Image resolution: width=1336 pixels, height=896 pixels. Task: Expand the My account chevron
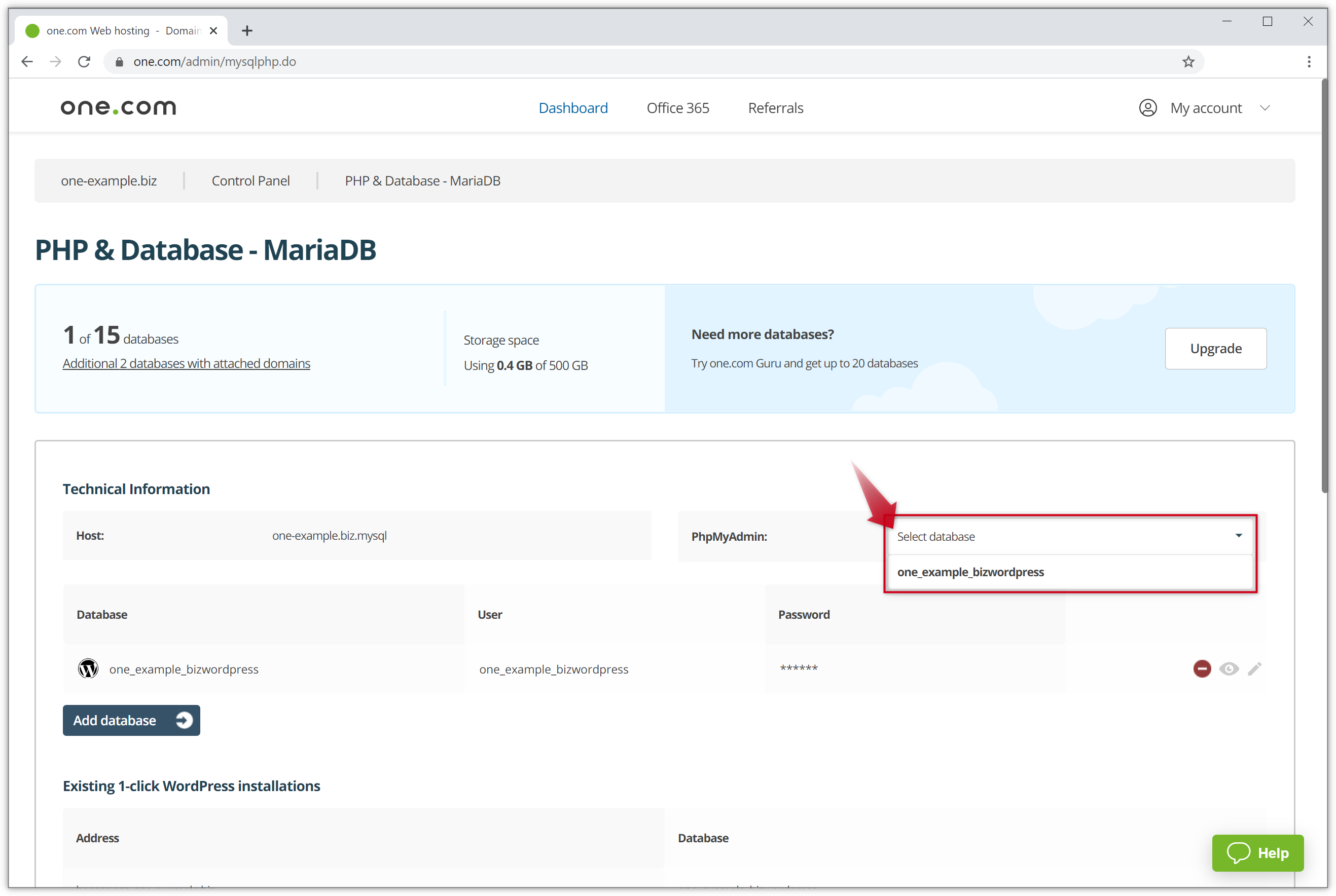pos(1265,107)
